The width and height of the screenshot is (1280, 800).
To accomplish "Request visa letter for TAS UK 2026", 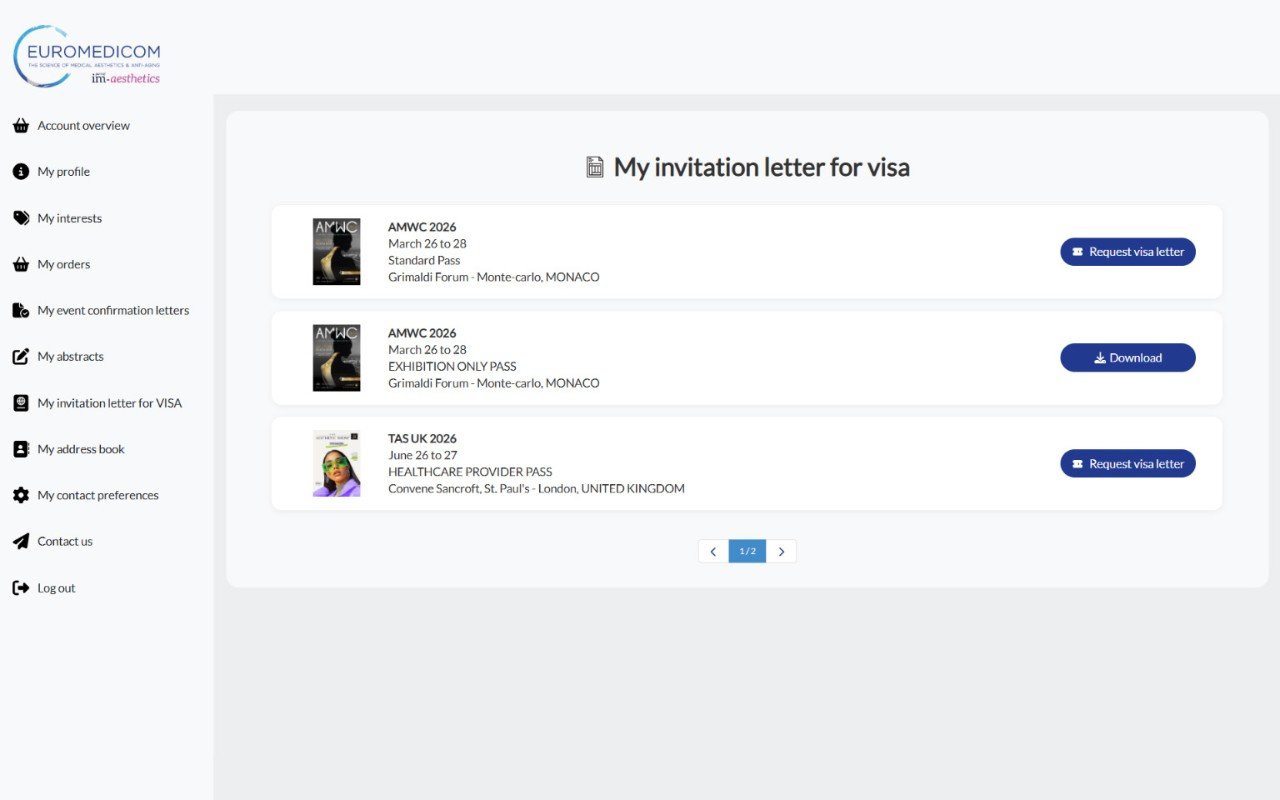I will (x=1127, y=464).
